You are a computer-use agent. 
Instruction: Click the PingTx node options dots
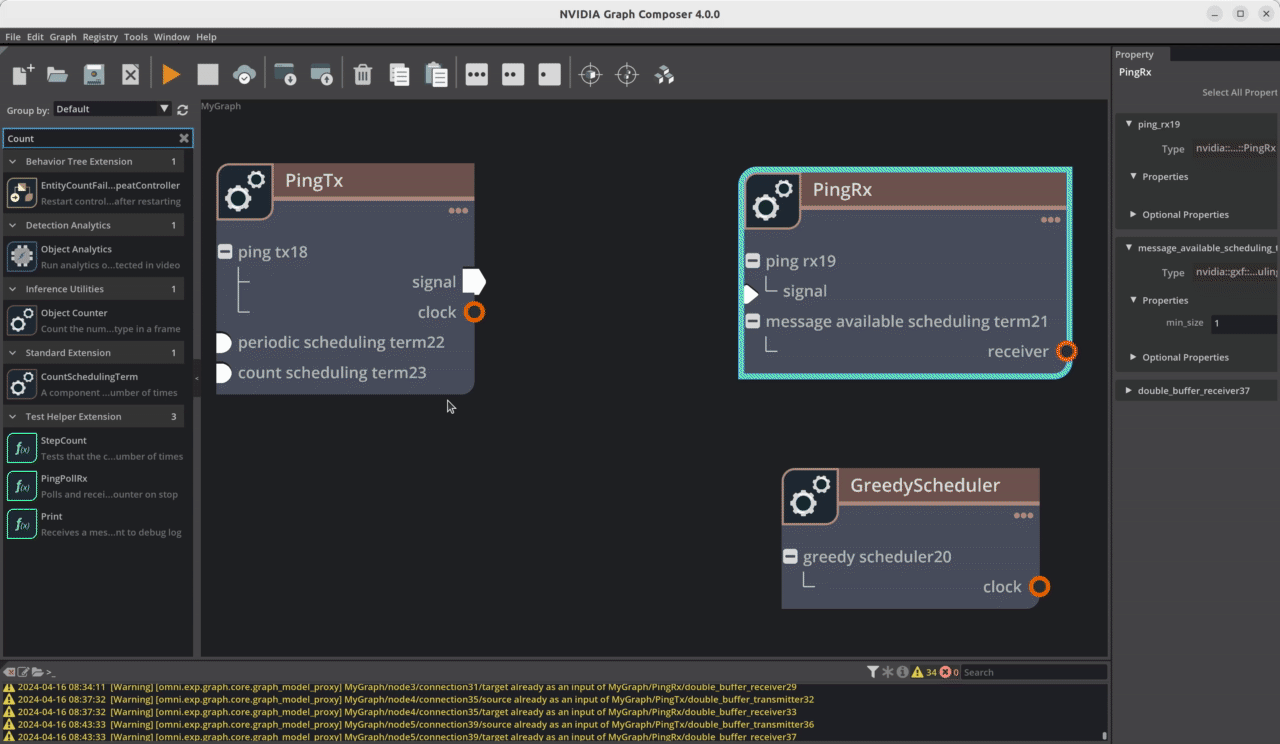(x=458, y=211)
